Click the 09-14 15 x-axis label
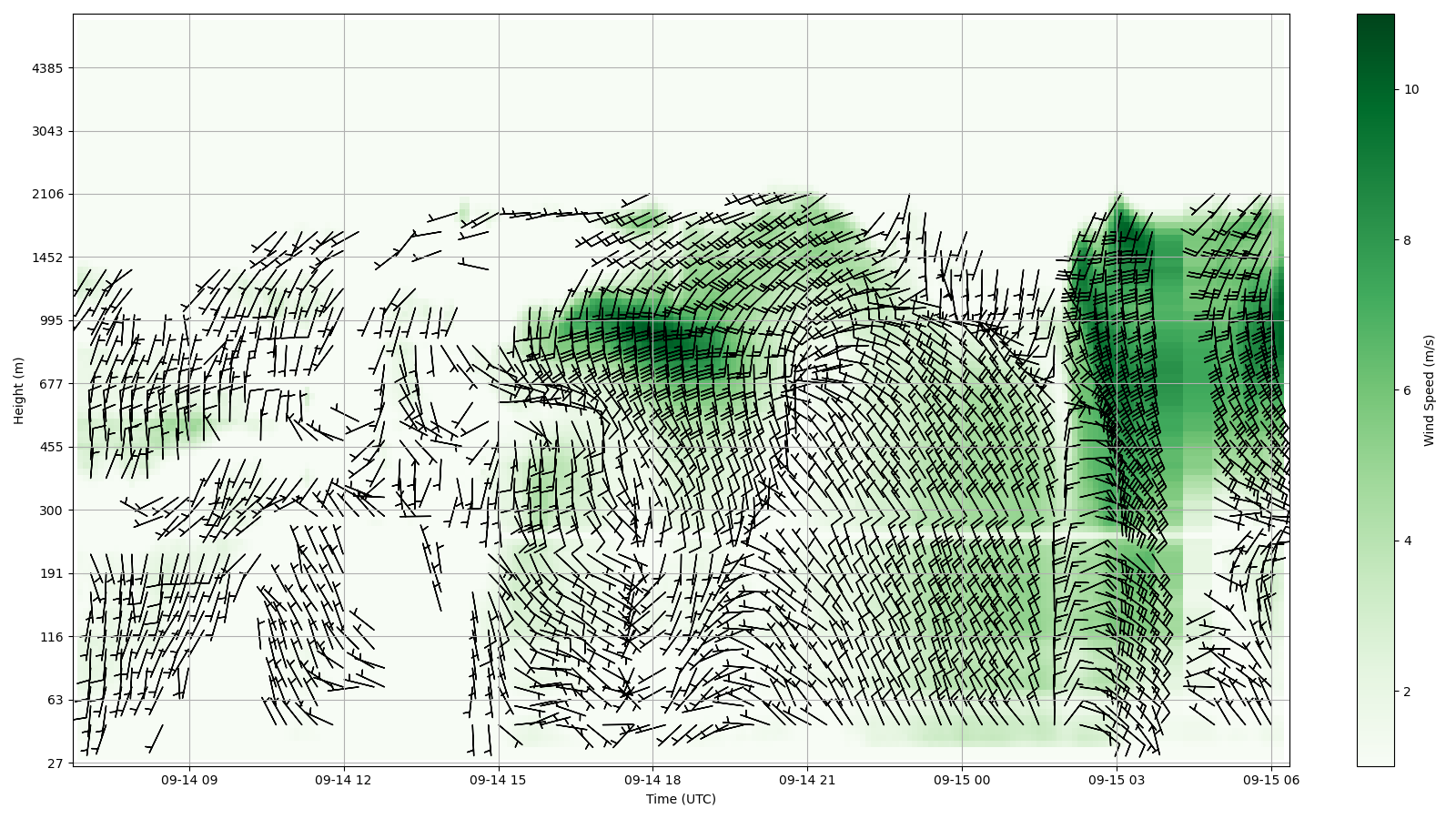The height and width of the screenshot is (819, 1456). pos(499,780)
